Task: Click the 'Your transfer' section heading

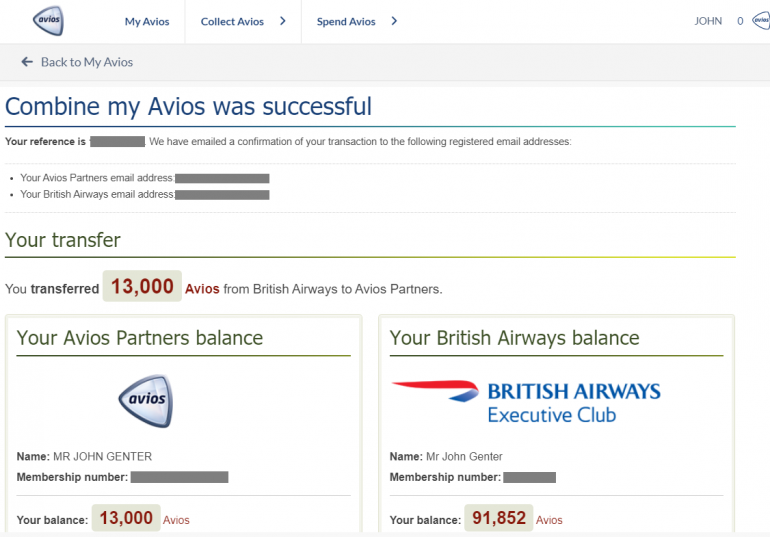Action: 63,240
